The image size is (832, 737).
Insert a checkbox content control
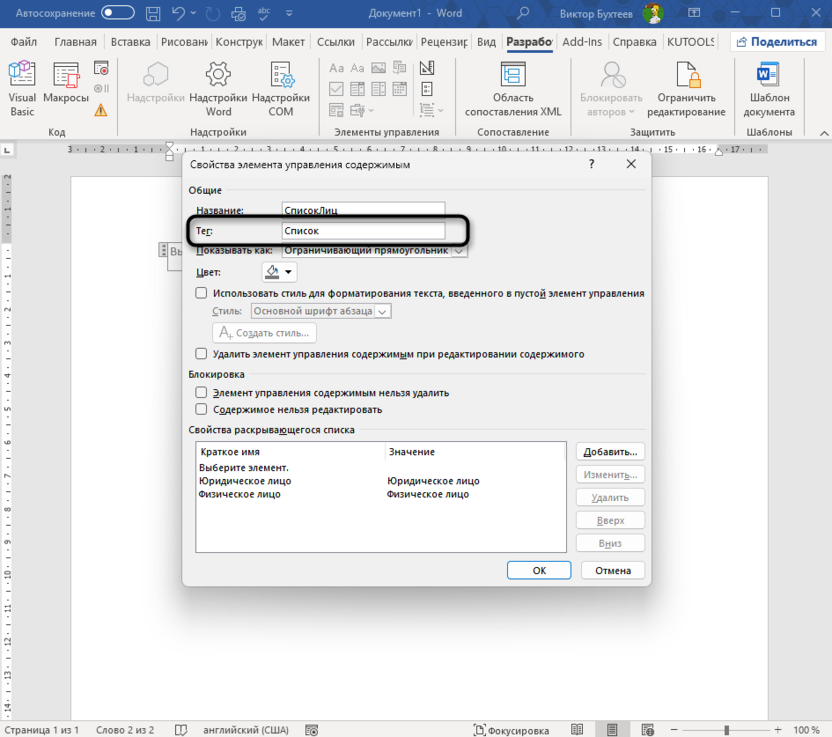[x=336, y=88]
